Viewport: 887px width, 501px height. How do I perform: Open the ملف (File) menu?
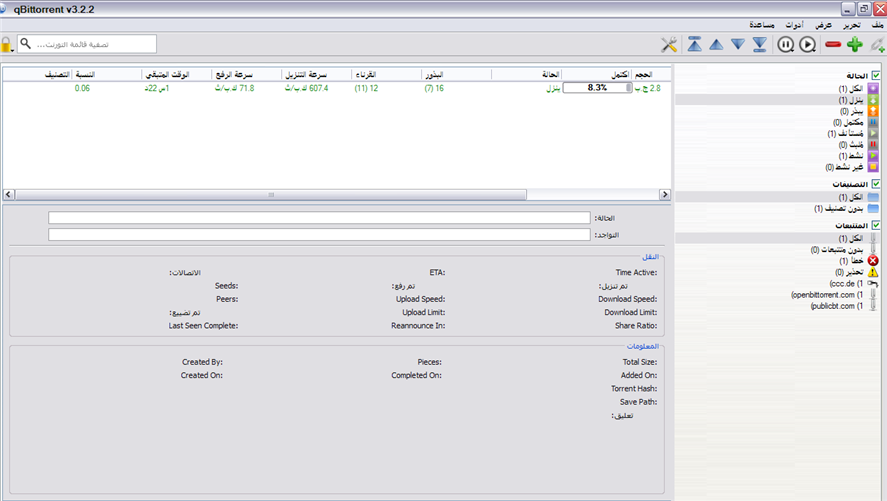click(876, 23)
